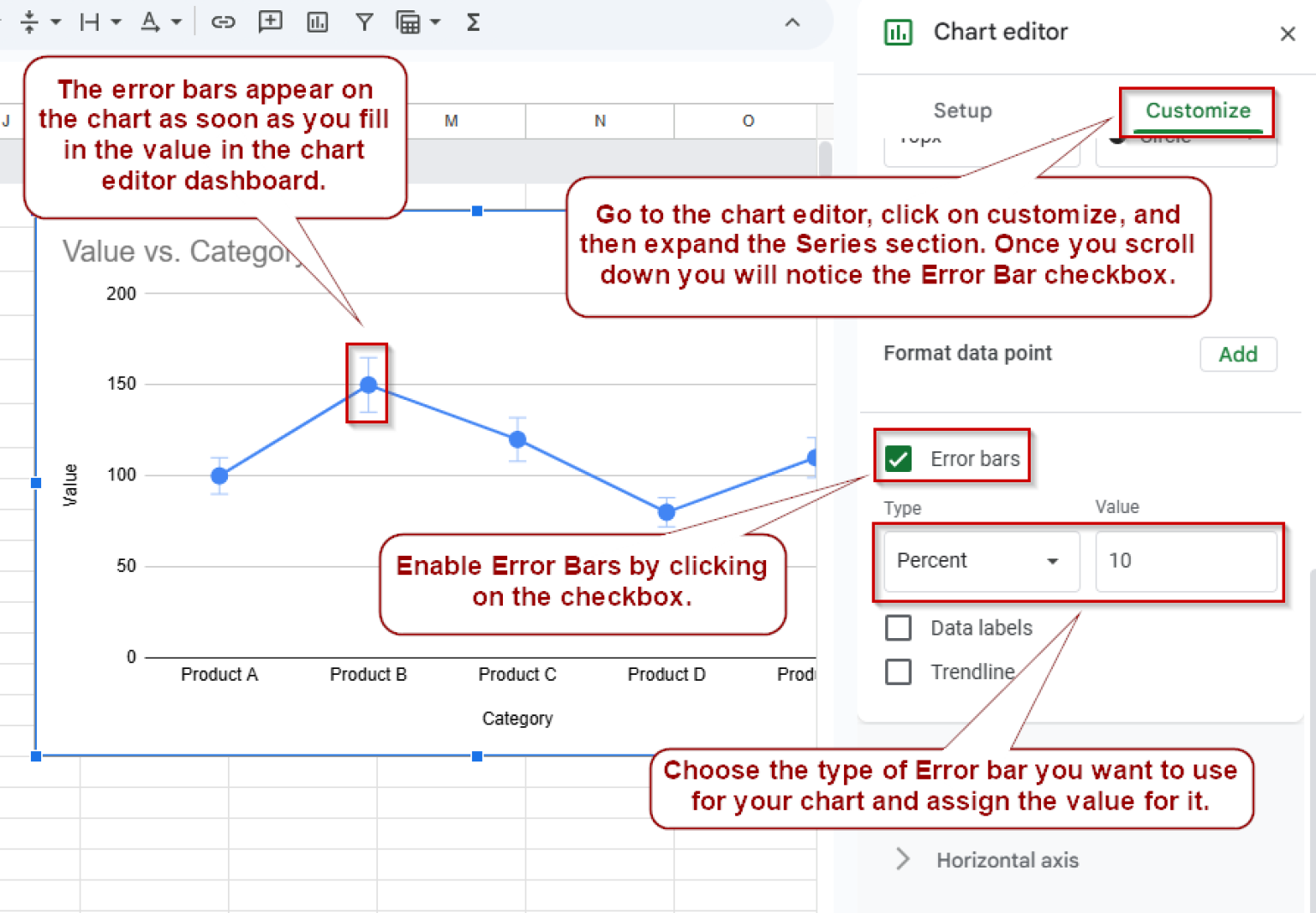Click the text color icon in the toolbar

click(150, 22)
